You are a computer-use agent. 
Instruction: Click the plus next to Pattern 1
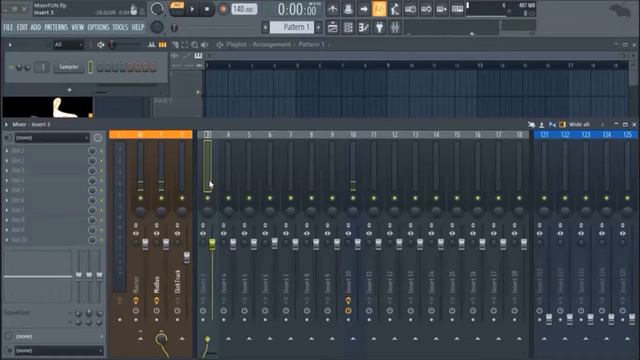[x=318, y=27]
